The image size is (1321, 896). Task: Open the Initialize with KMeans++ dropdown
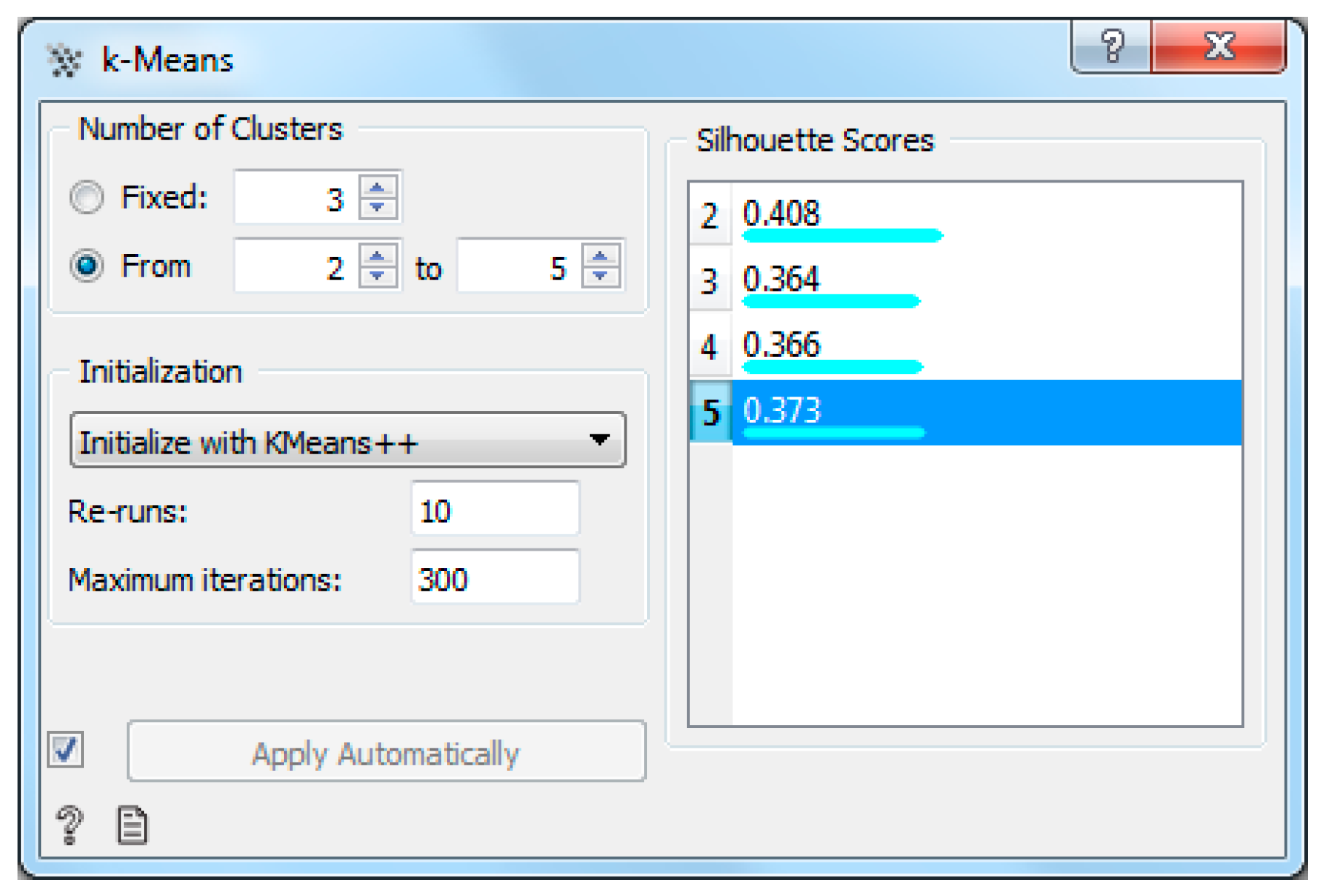point(348,440)
